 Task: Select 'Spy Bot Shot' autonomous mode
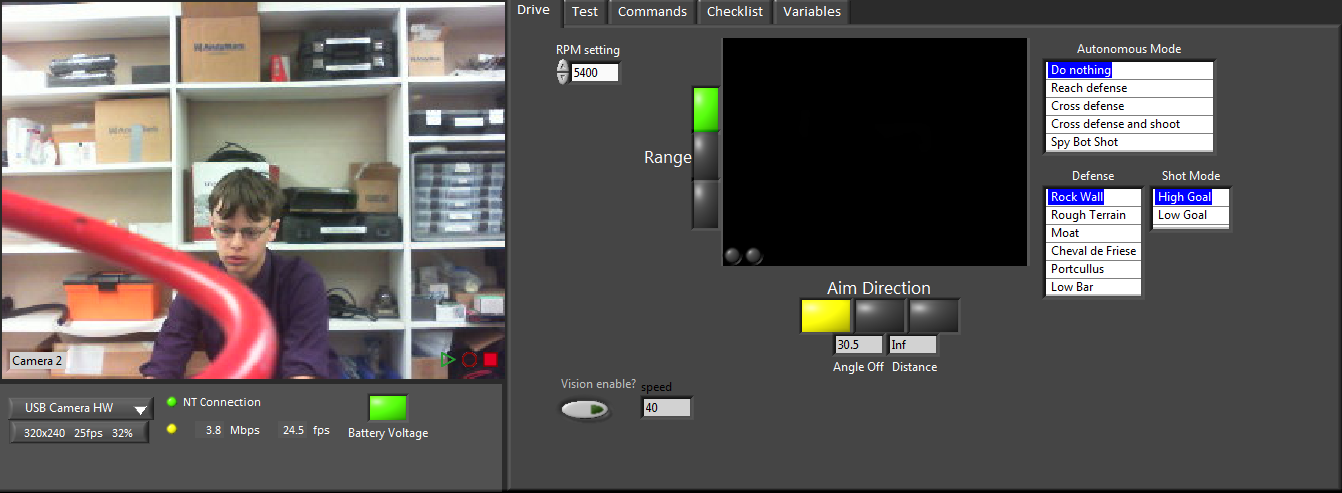(1129, 142)
